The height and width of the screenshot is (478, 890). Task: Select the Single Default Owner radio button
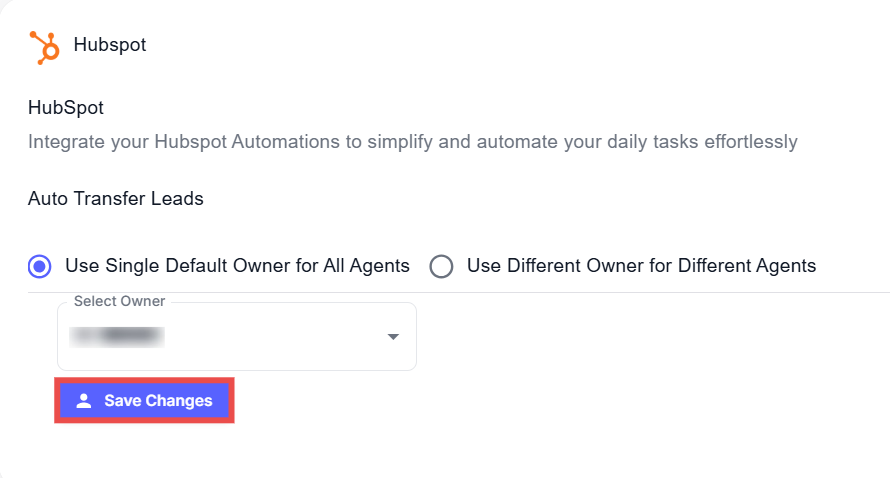click(x=40, y=266)
